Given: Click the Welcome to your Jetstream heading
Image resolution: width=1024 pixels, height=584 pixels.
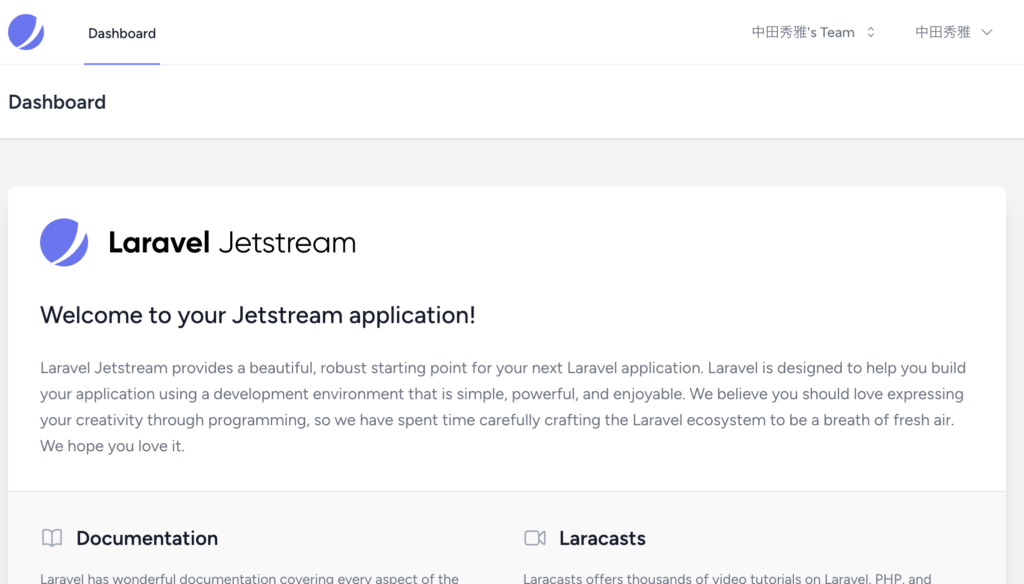Looking at the screenshot, I should click(257, 315).
